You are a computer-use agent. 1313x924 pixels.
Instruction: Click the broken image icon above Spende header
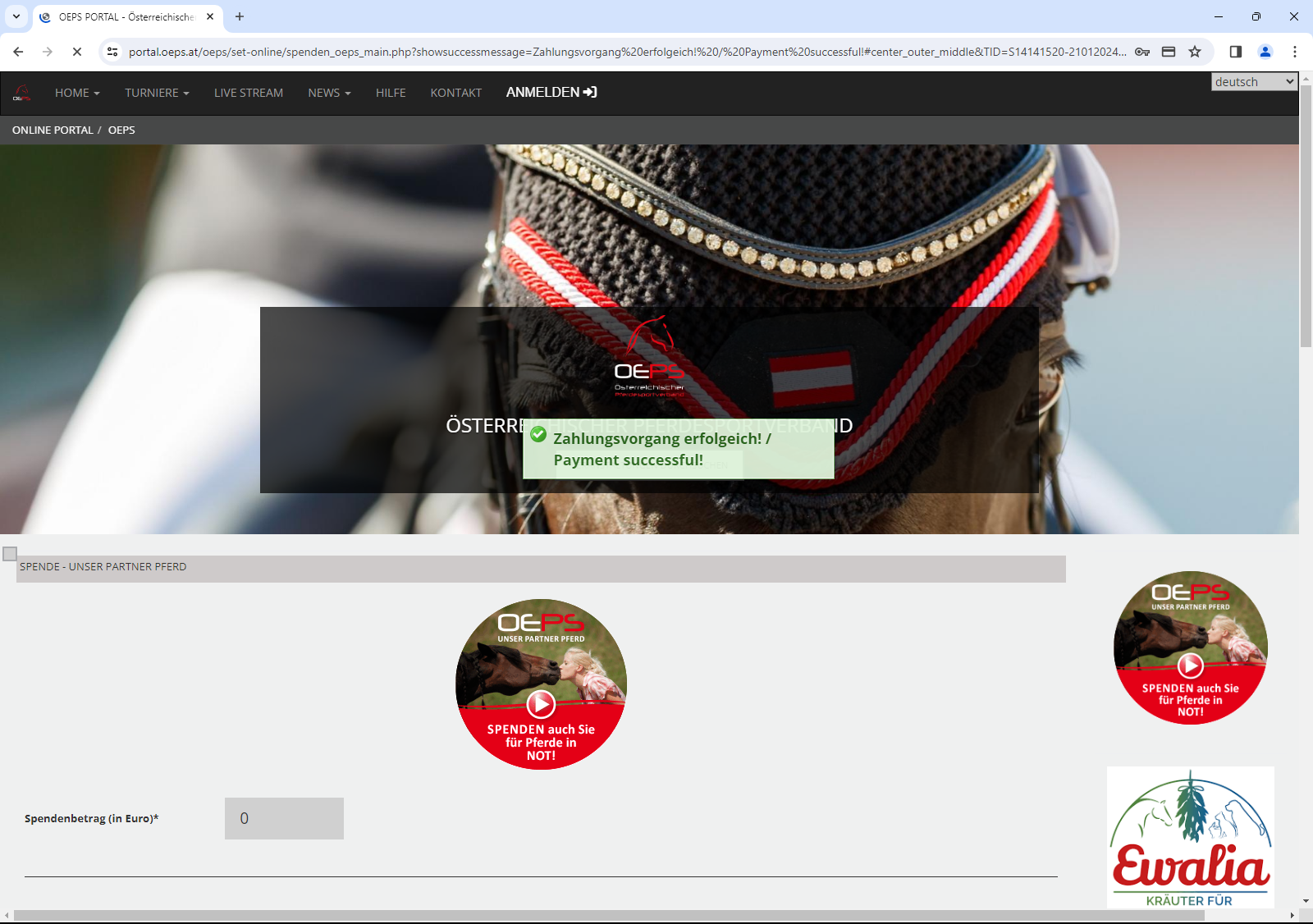(x=10, y=554)
